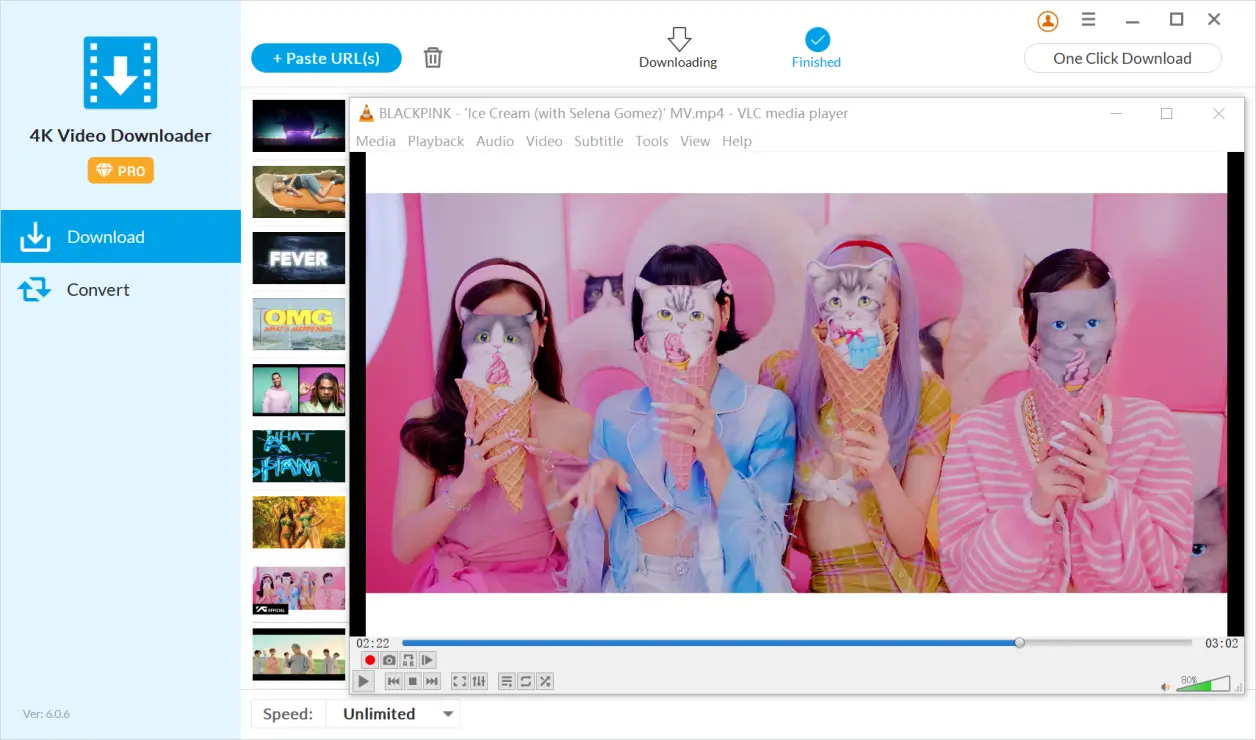
Task: Show the VLC playlist
Action: coord(507,681)
